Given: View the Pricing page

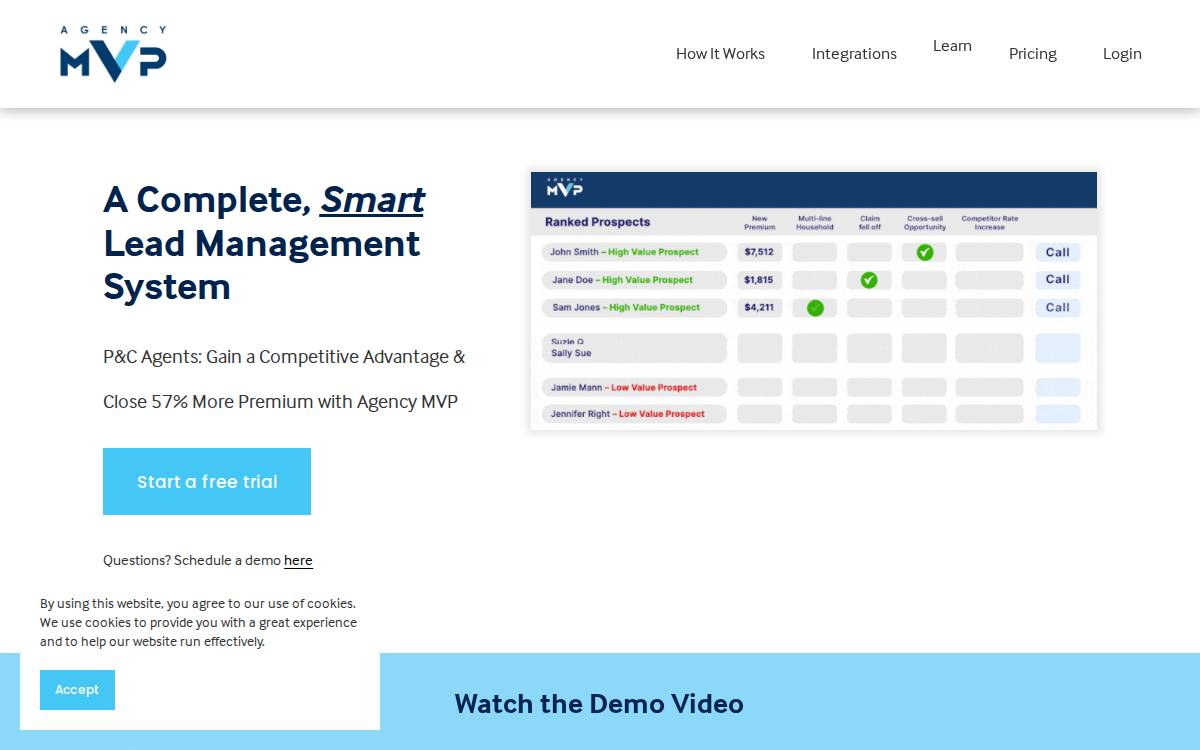Looking at the screenshot, I should click(x=1032, y=54).
